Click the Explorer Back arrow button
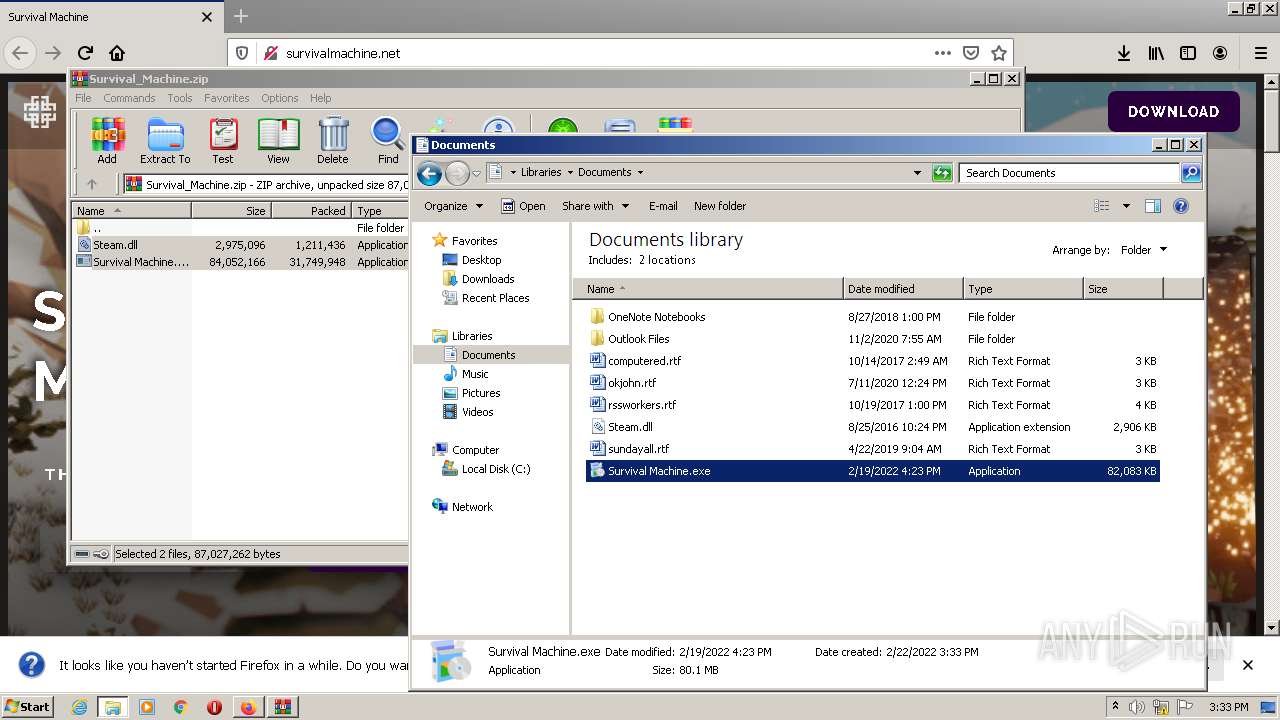 pyautogui.click(x=429, y=173)
